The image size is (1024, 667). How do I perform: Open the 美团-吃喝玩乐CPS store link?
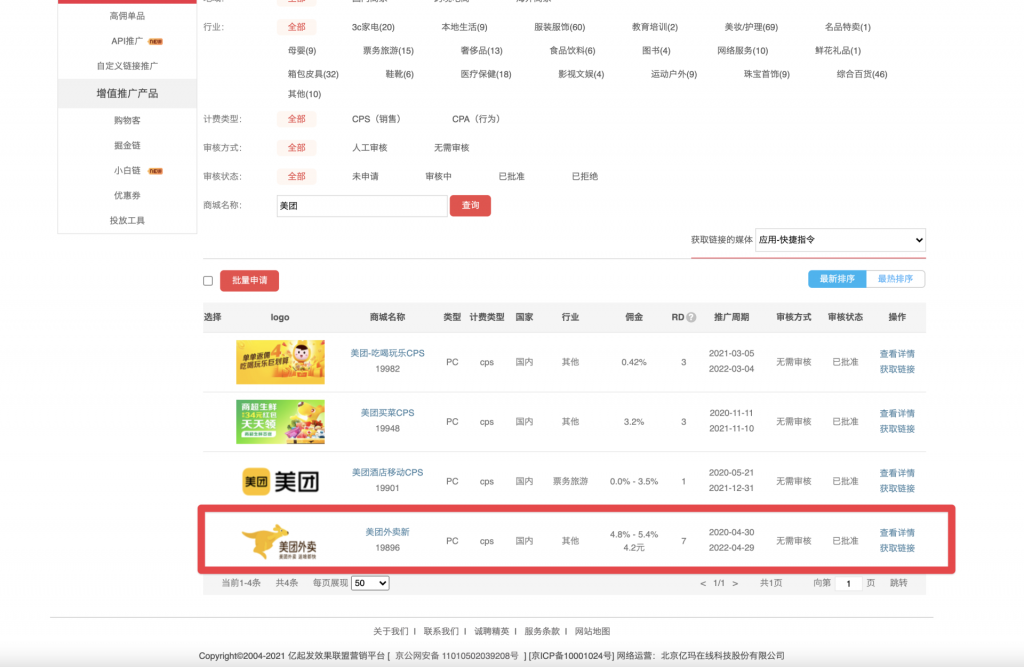[x=387, y=353]
